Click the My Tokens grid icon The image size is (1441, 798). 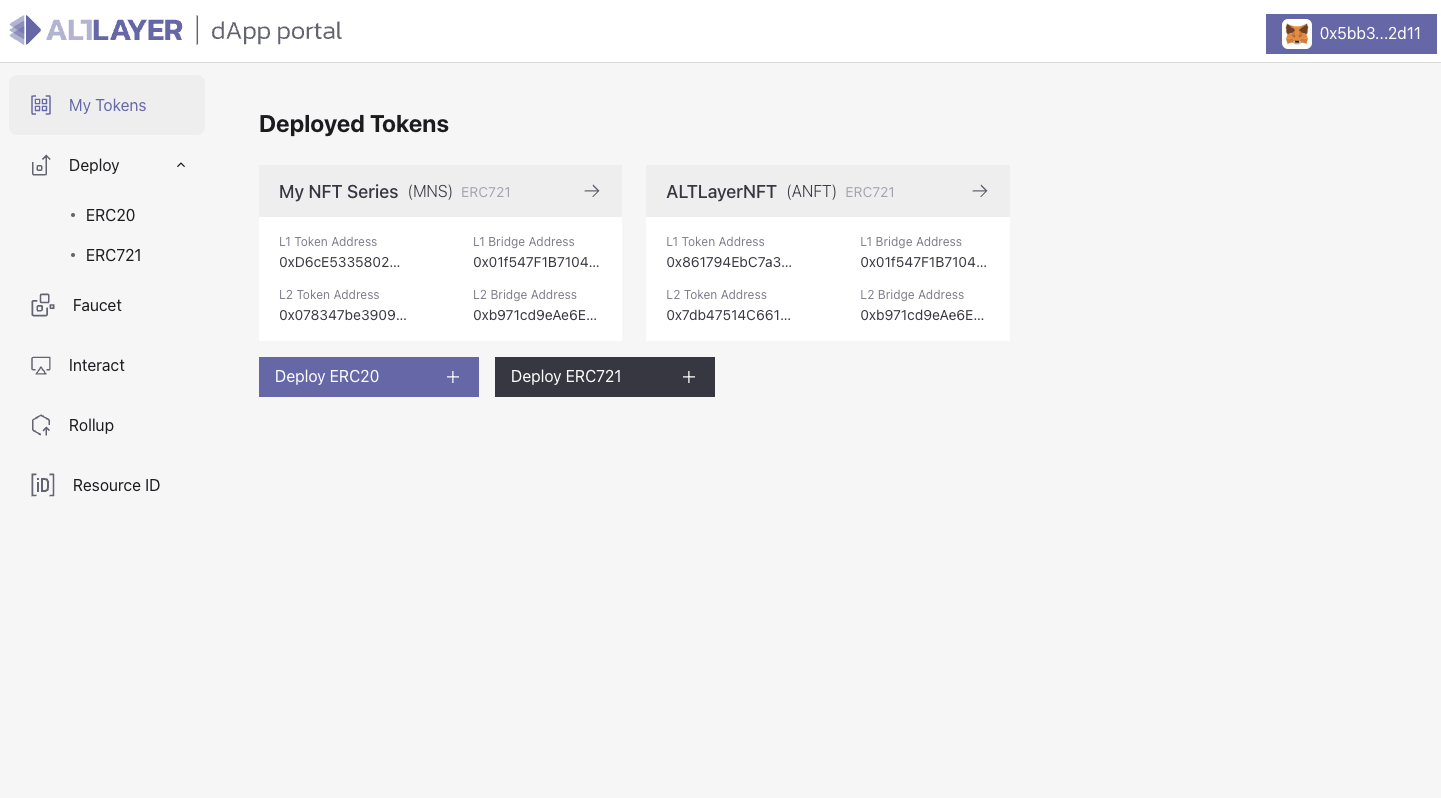(41, 105)
